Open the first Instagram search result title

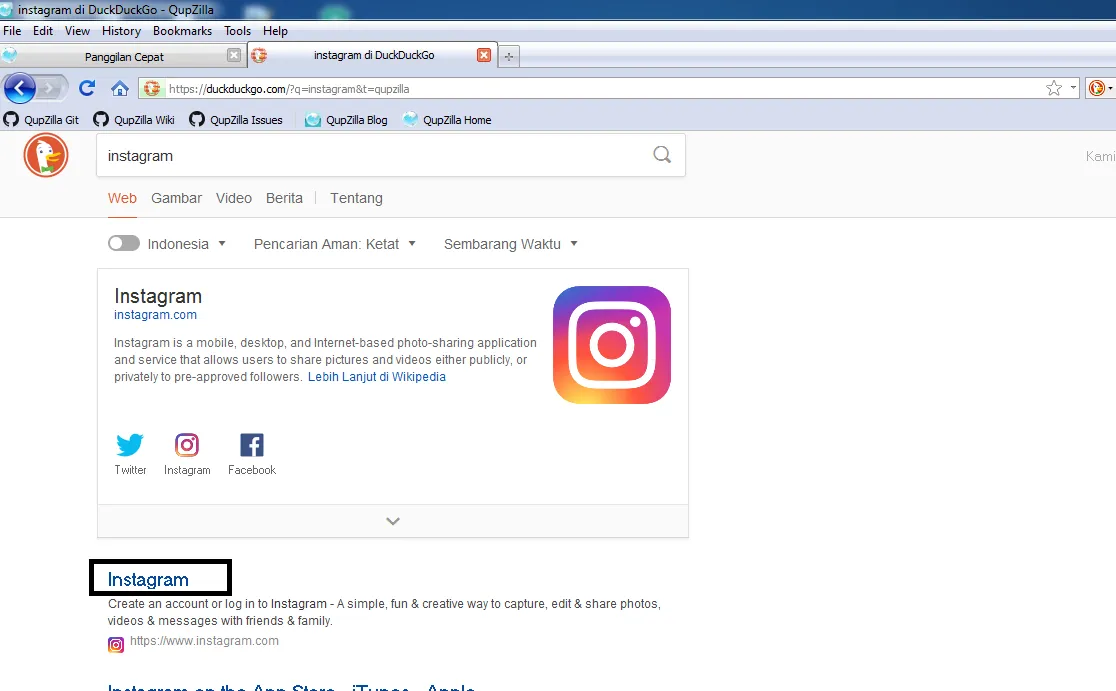pos(148,579)
